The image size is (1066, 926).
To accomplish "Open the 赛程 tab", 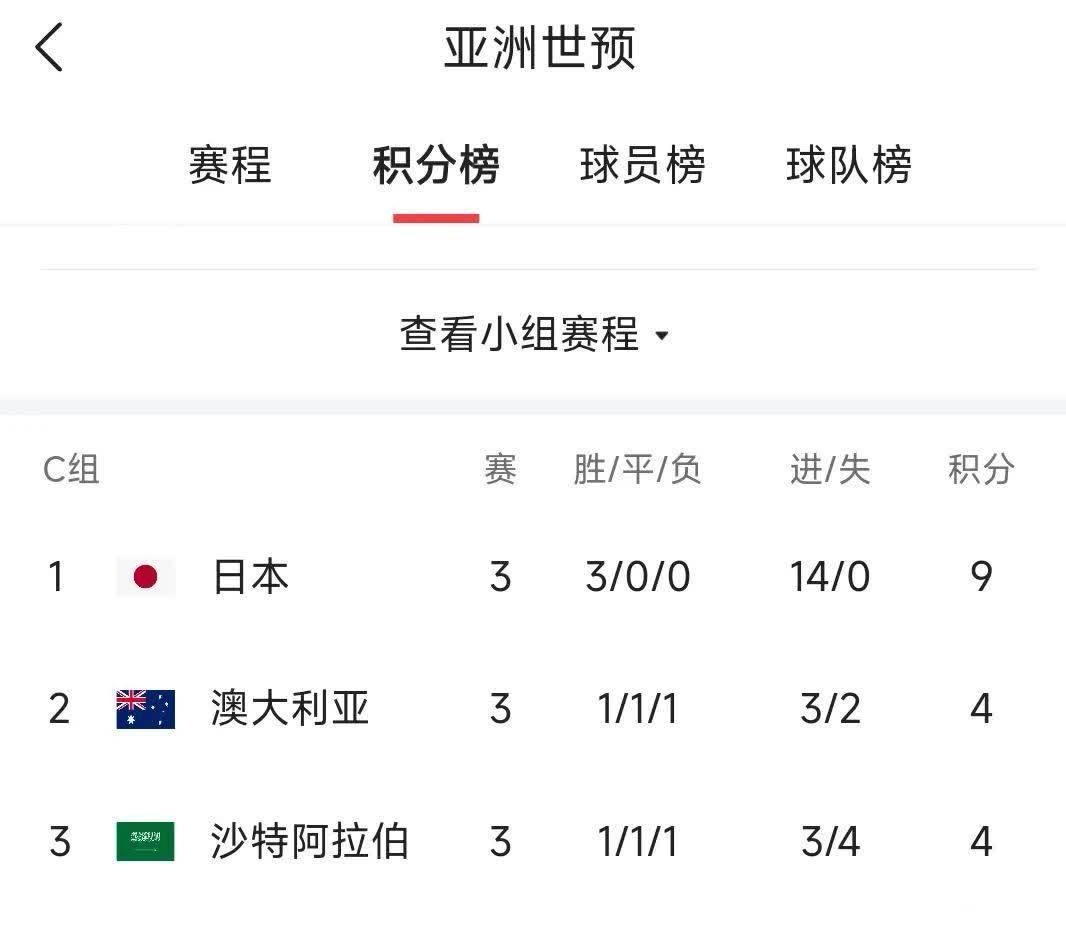I will point(230,165).
